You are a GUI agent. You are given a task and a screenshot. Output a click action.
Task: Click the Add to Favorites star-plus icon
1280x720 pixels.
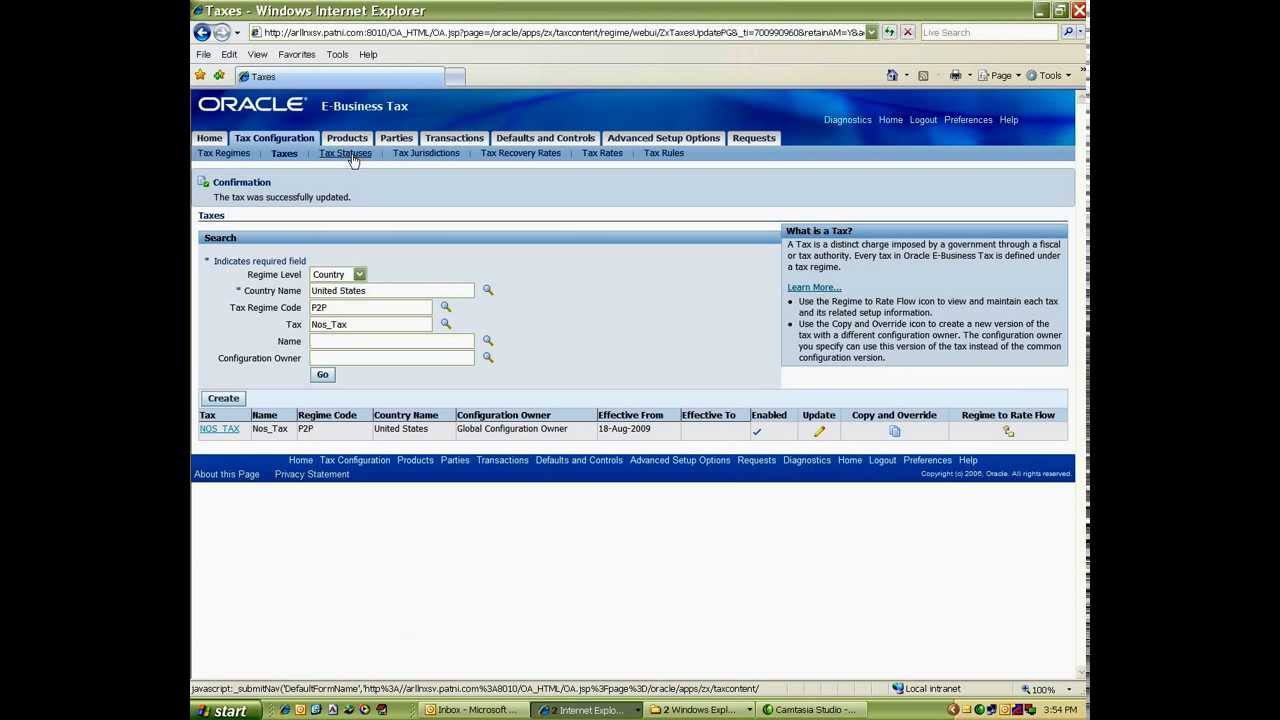219,76
